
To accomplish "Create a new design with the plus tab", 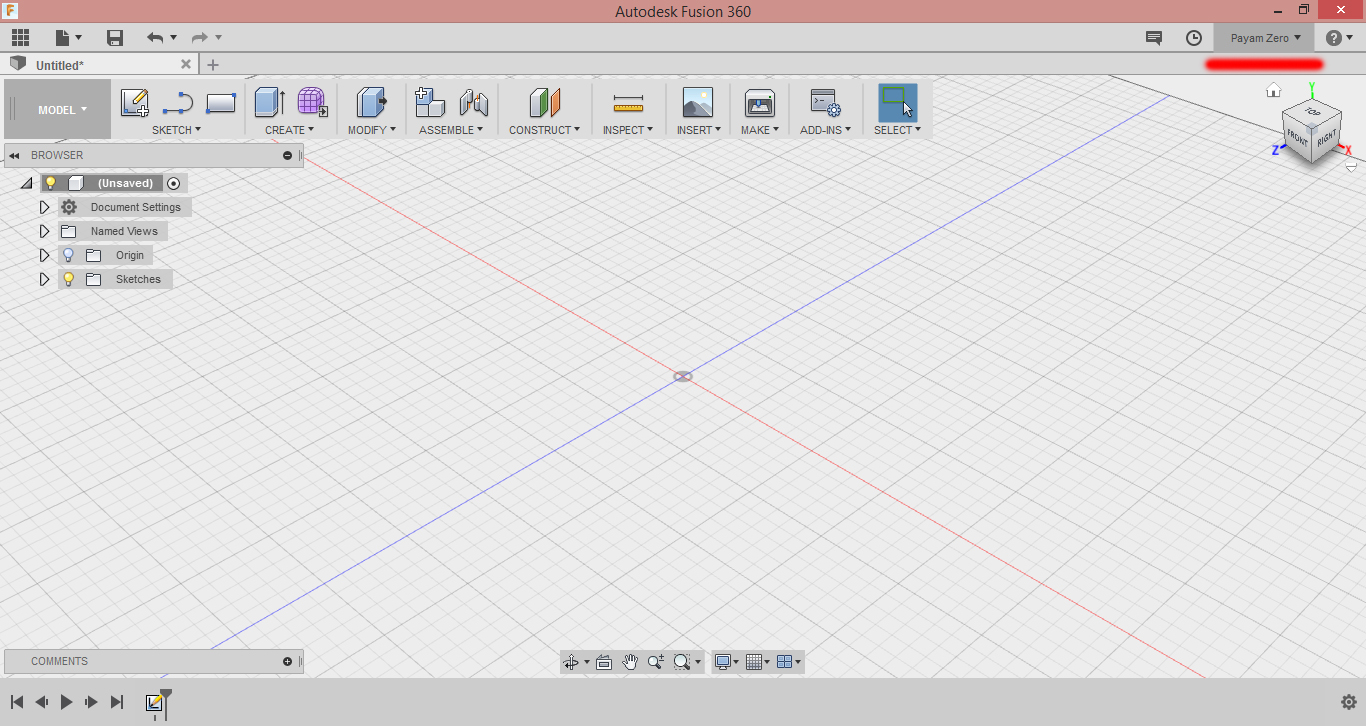I will 212,64.
